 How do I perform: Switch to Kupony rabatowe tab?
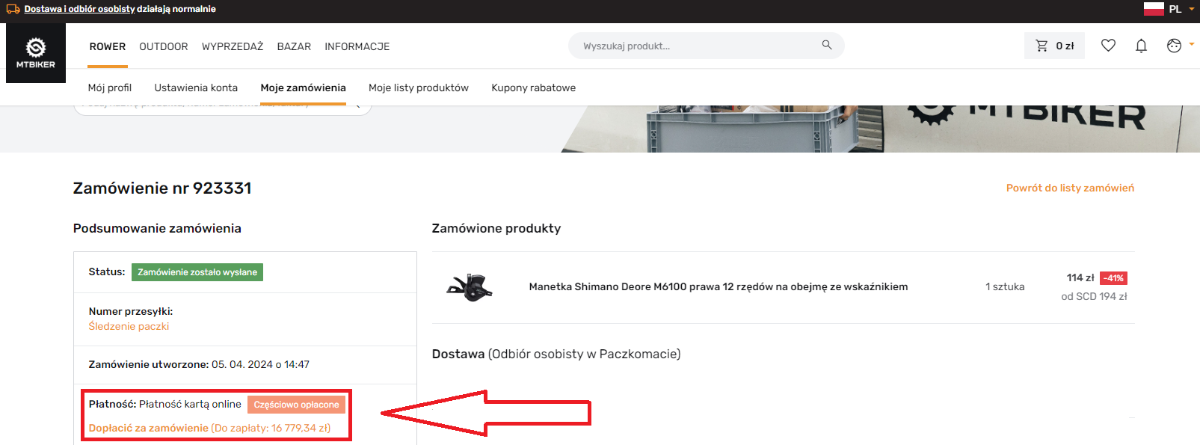(x=533, y=88)
